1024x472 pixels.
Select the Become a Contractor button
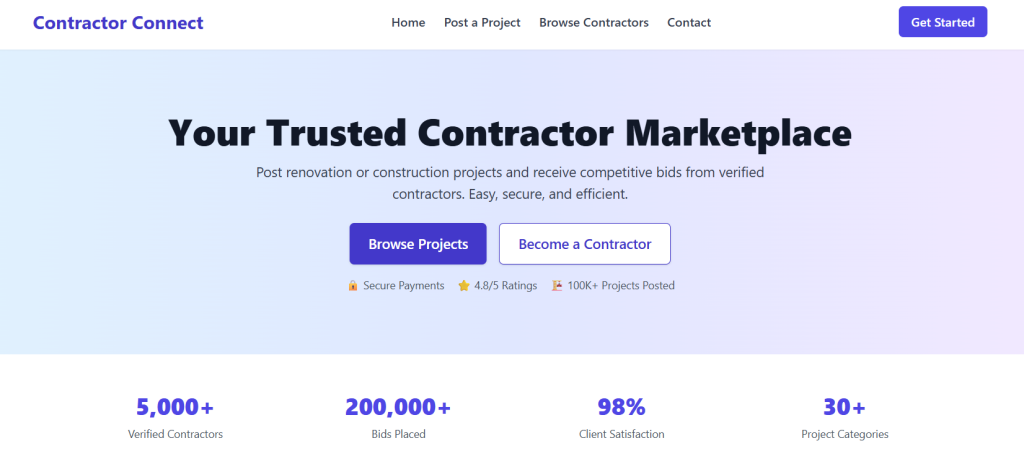point(584,244)
